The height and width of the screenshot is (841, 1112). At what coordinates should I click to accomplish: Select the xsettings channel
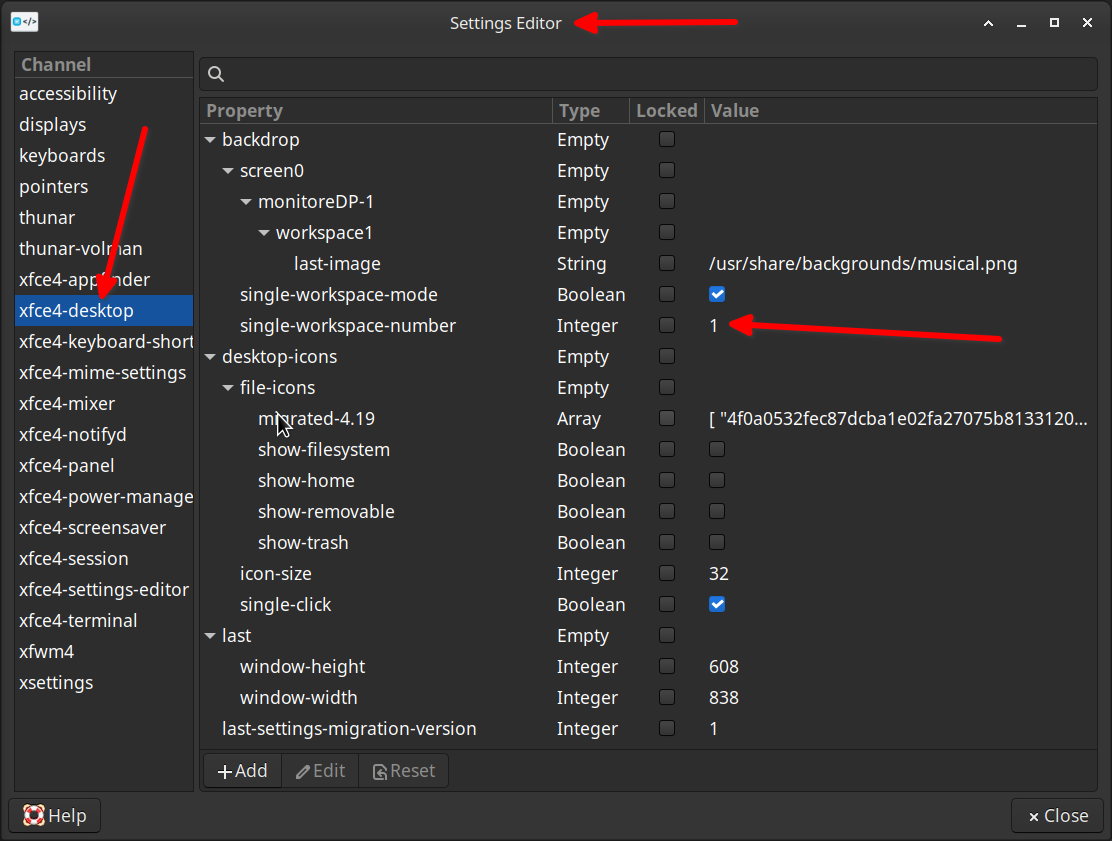point(104,683)
